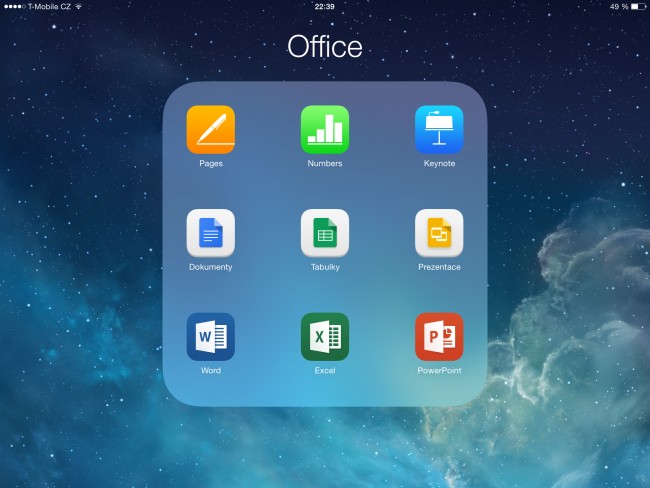Launch the Numbers app
This screenshot has height=488, width=650.
pos(325,130)
